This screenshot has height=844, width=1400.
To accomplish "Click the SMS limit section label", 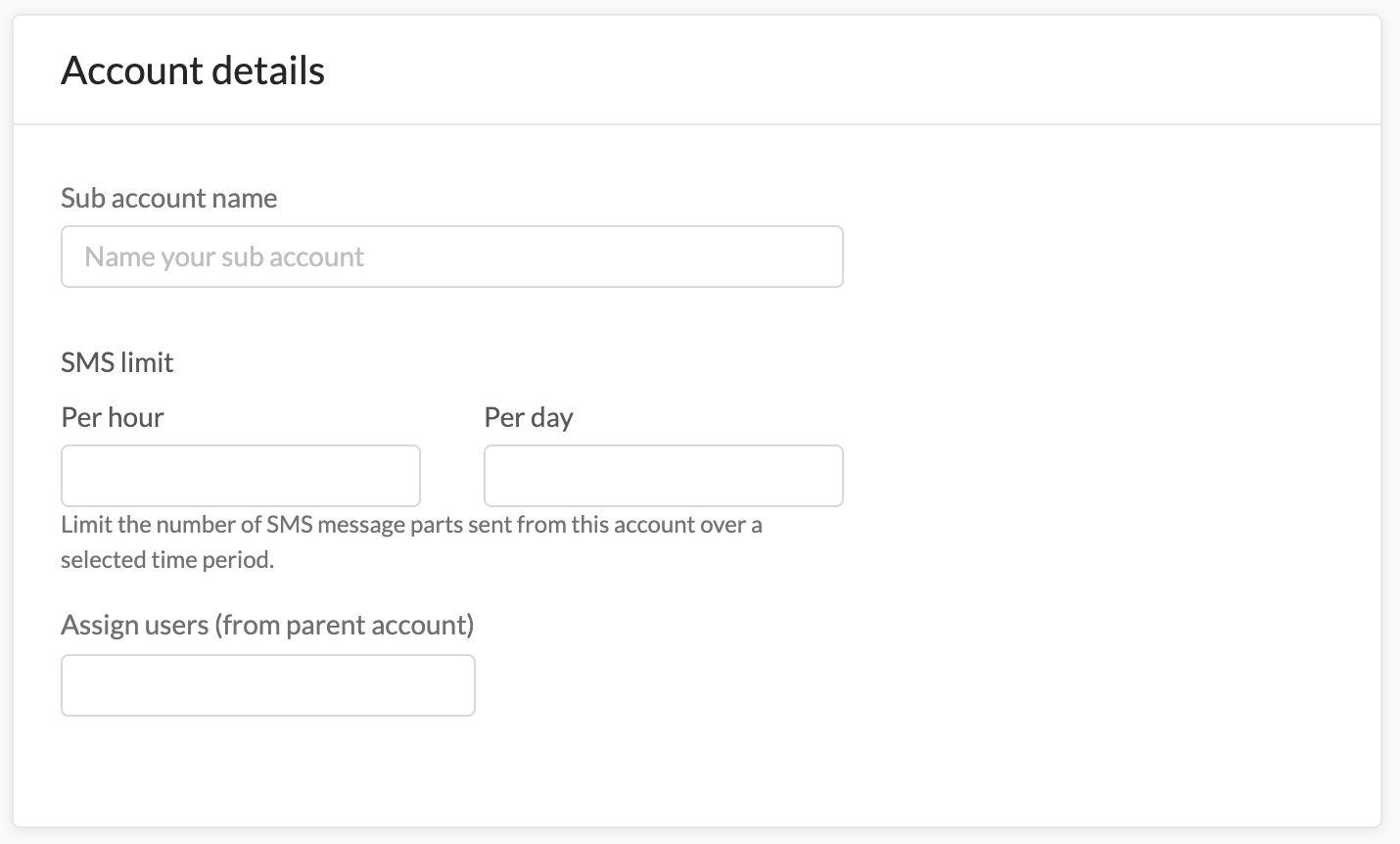I will (x=117, y=361).
